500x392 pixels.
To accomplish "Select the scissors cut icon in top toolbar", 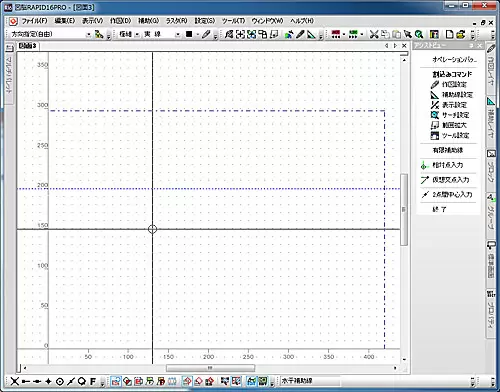I will (x=374, y=34).
